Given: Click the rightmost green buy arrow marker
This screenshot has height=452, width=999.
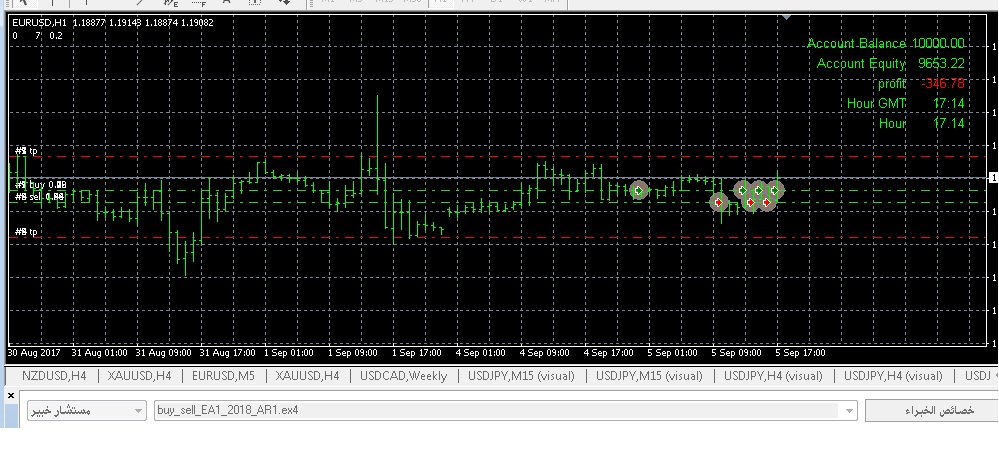Looking at the screenshot, I should click(775, 189).
